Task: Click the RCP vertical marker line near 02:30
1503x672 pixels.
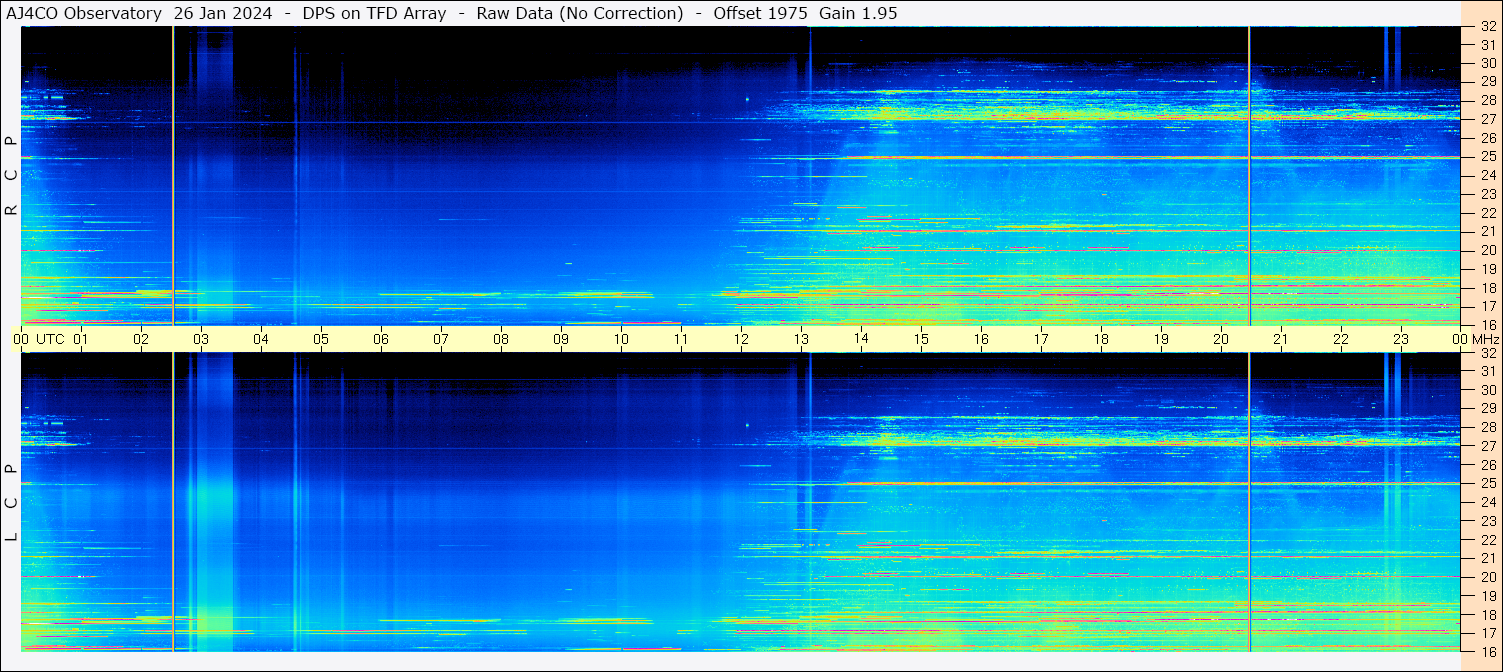Action: tap(173, 175)
